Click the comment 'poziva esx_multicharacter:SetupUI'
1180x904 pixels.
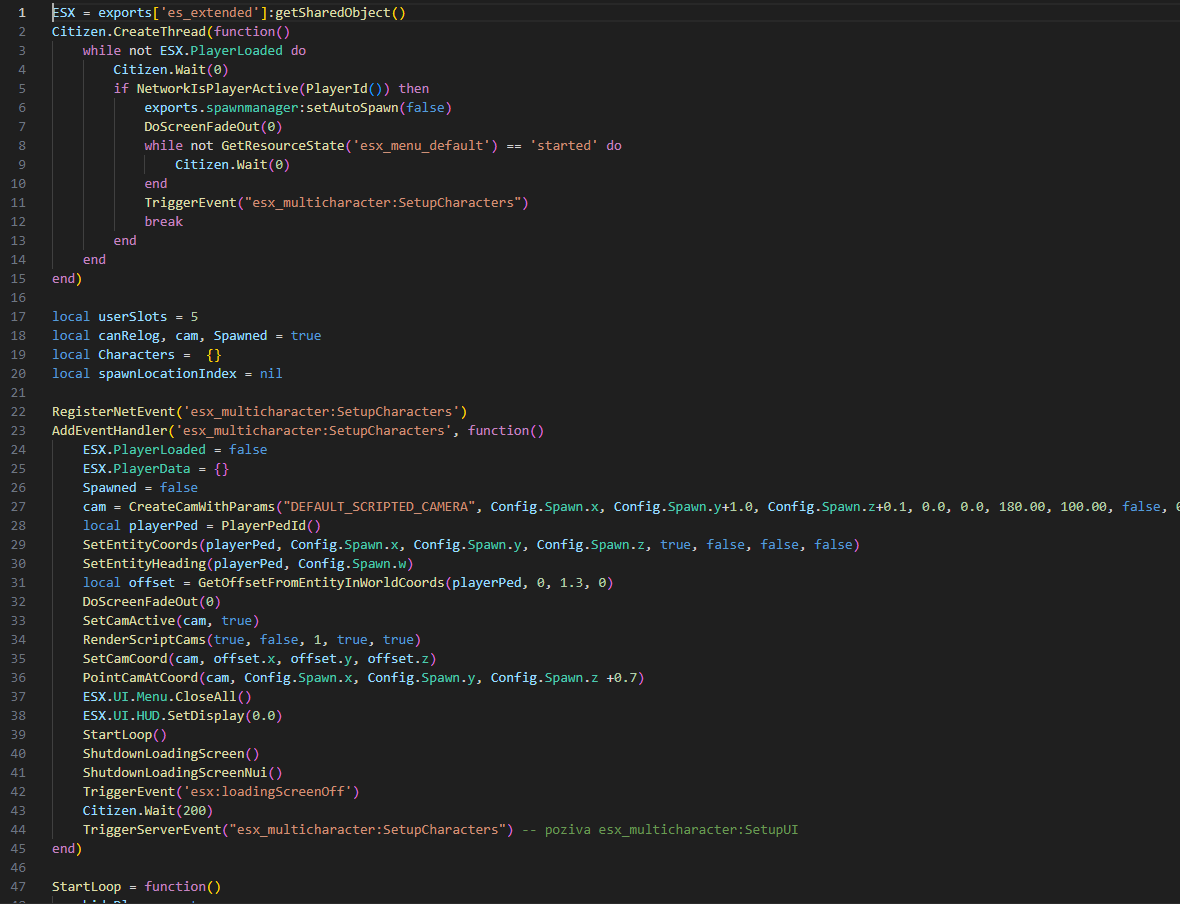tap(671, 830)
